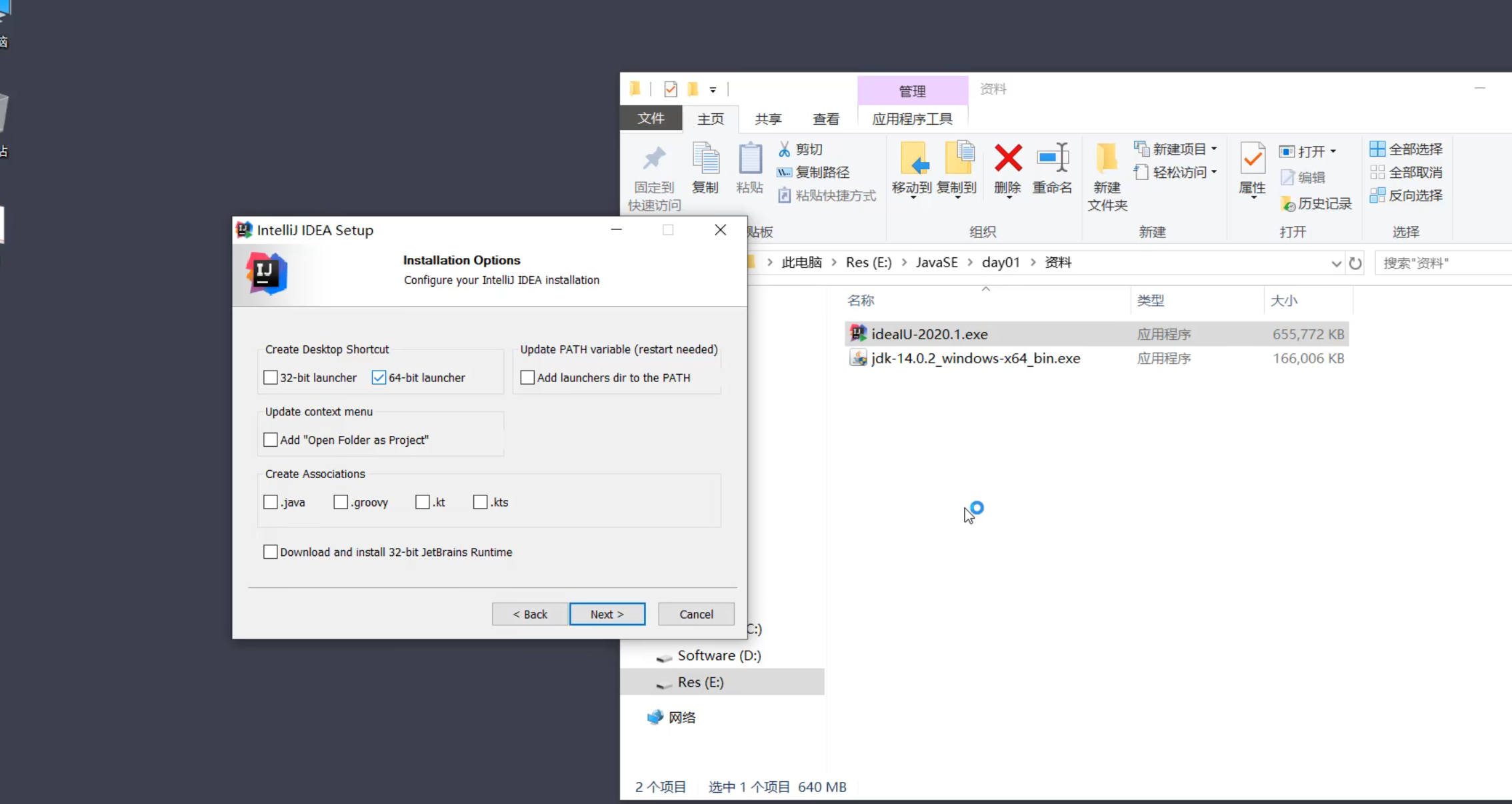Click the refresh icon beside address bar
The image size is (1512, 804).
(x=1355, y=263)
